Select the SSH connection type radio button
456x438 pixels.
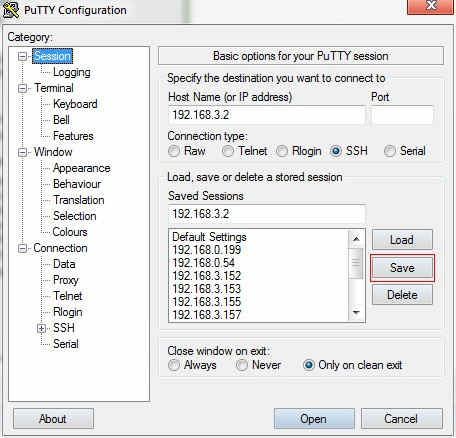336,151
